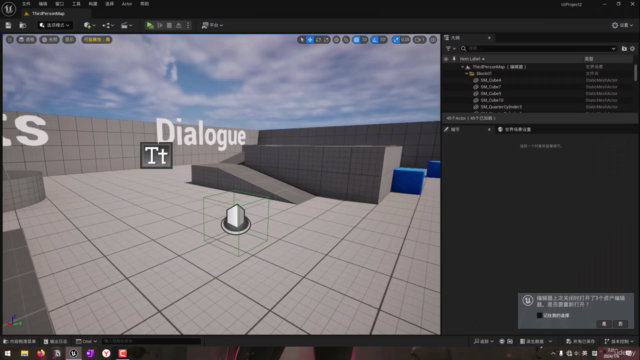Collapse the Block01 folder in the outliner

pos(467,73)
